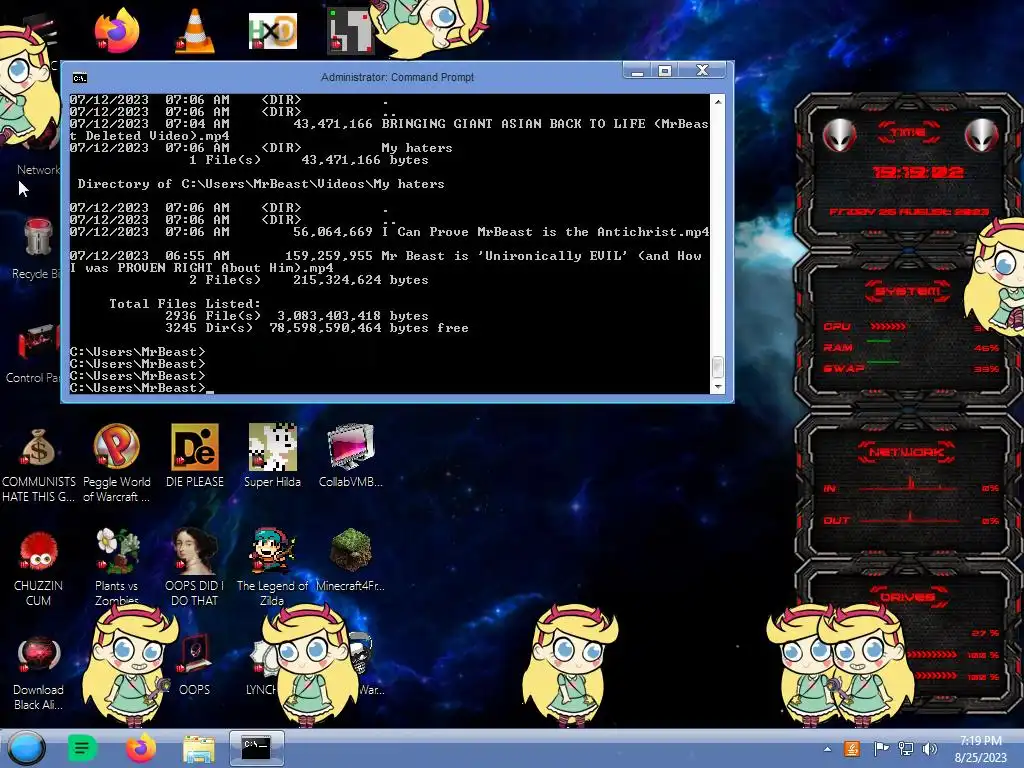Click the SWAP usage bar in gadget
1024x768 pixels.
click(883, 362)
